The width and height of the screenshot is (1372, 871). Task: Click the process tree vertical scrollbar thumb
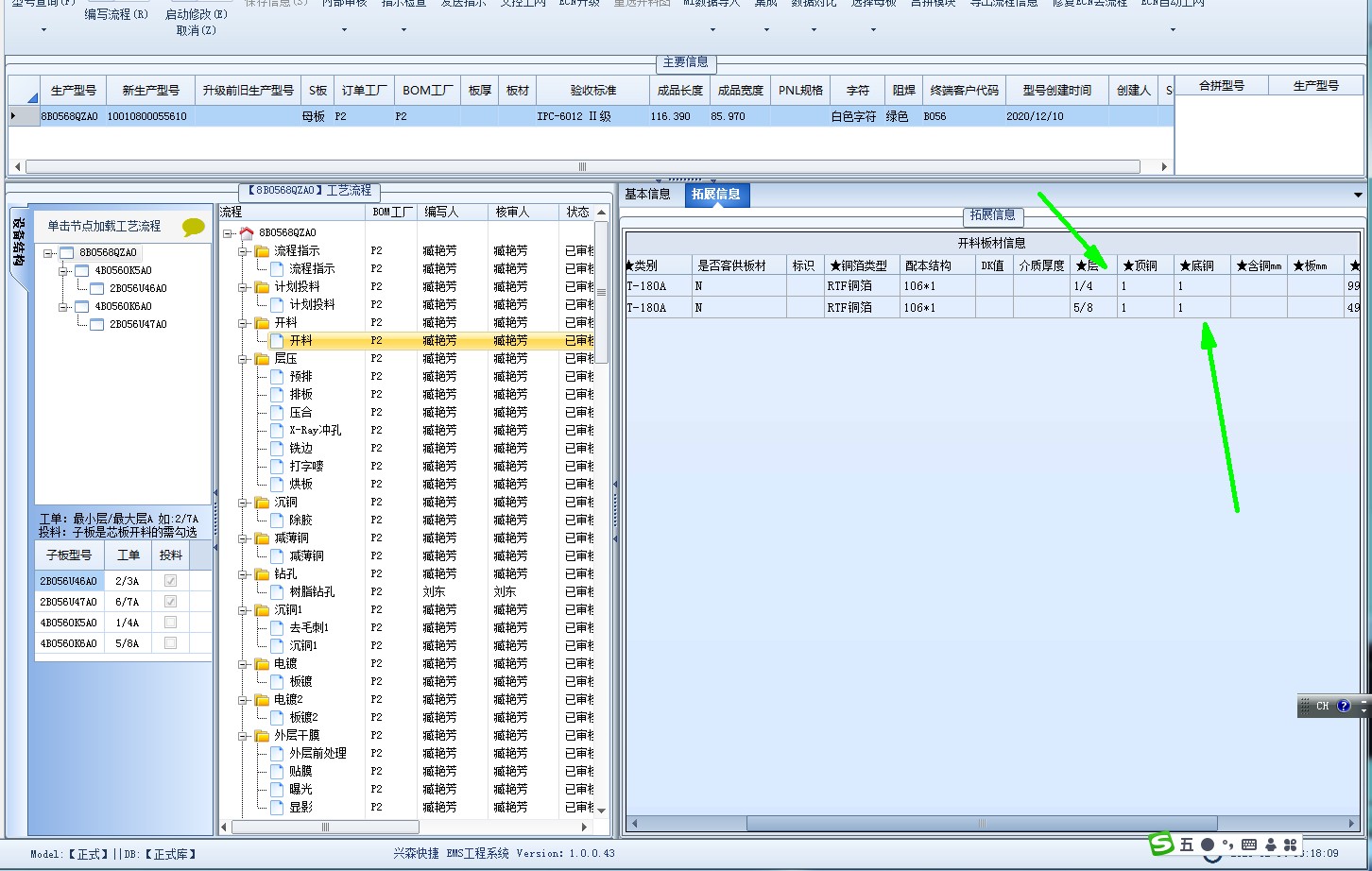[602, 293]
